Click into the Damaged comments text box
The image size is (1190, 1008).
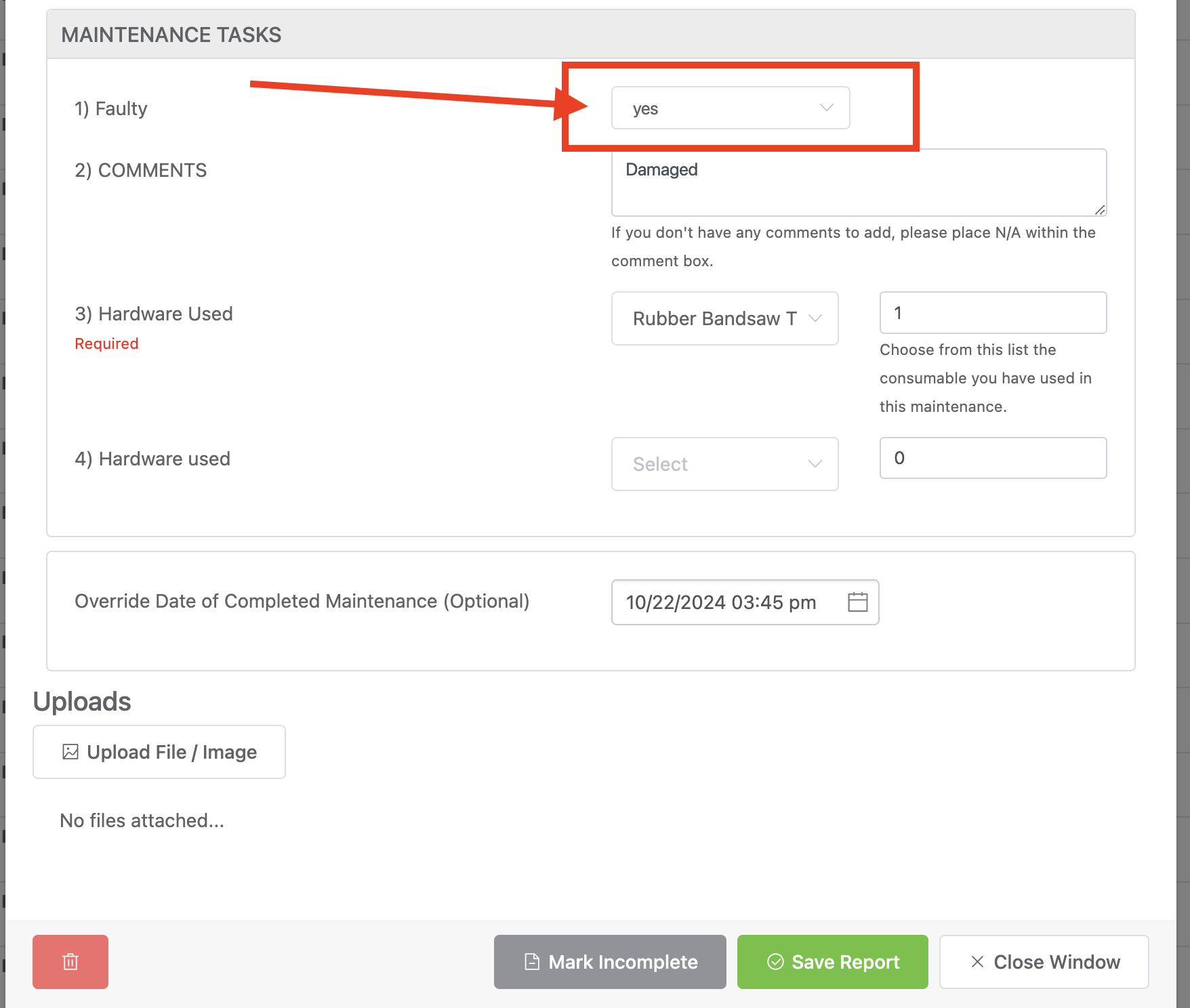coord(857,183)
